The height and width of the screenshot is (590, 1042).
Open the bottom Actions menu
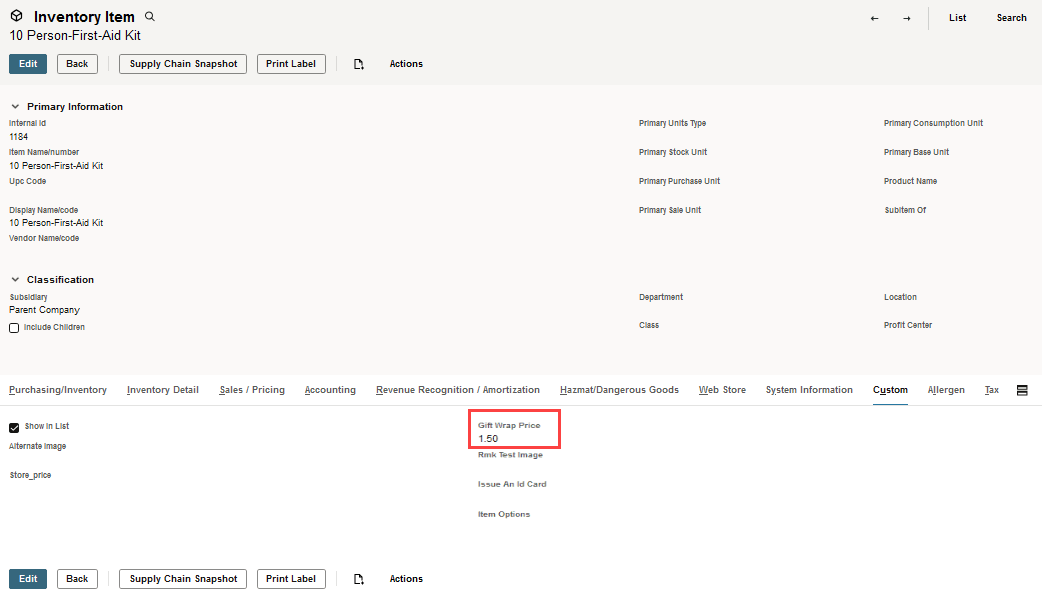click(406, 579)
